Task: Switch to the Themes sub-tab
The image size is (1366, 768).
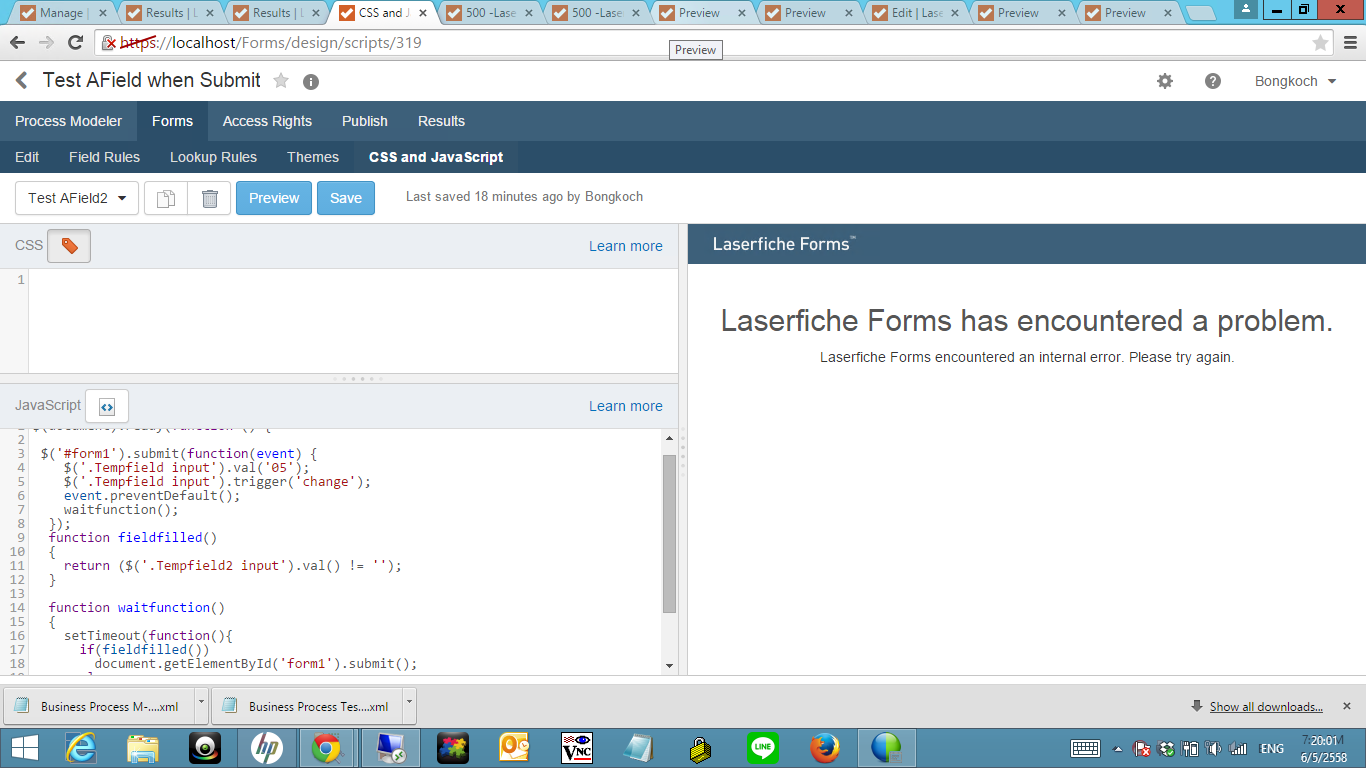Action: point(313,157)
